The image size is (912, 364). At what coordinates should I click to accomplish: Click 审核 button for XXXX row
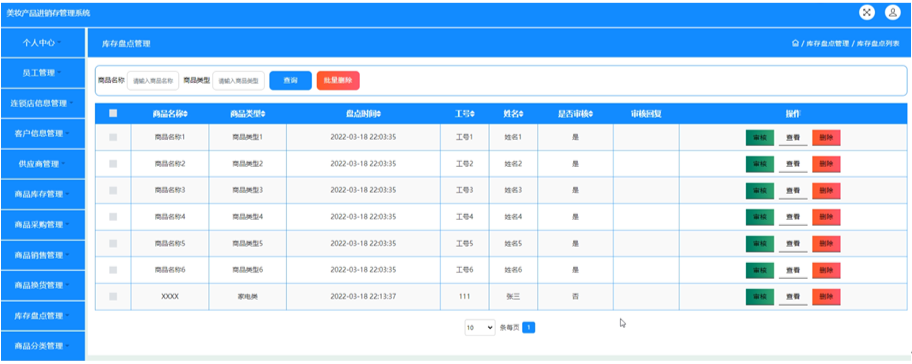tap(760, 297)
